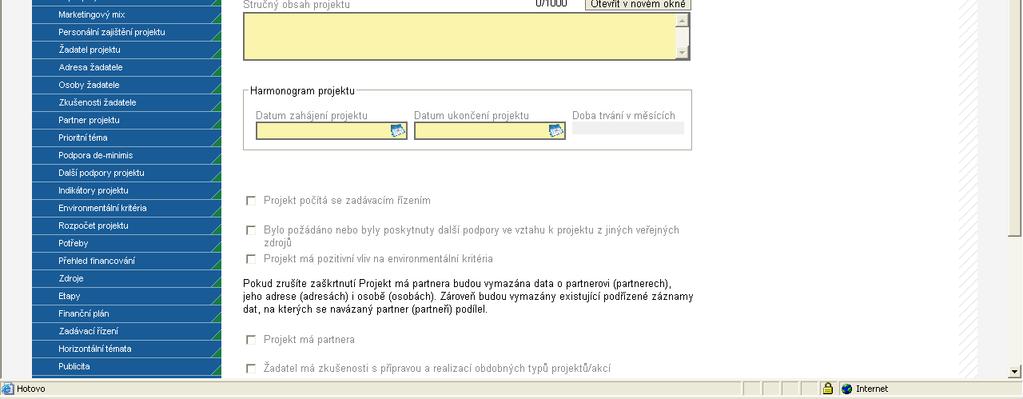Click the main page vertical scrollbar thumb
This screenshot has width=1023, height=399.
1015,117
